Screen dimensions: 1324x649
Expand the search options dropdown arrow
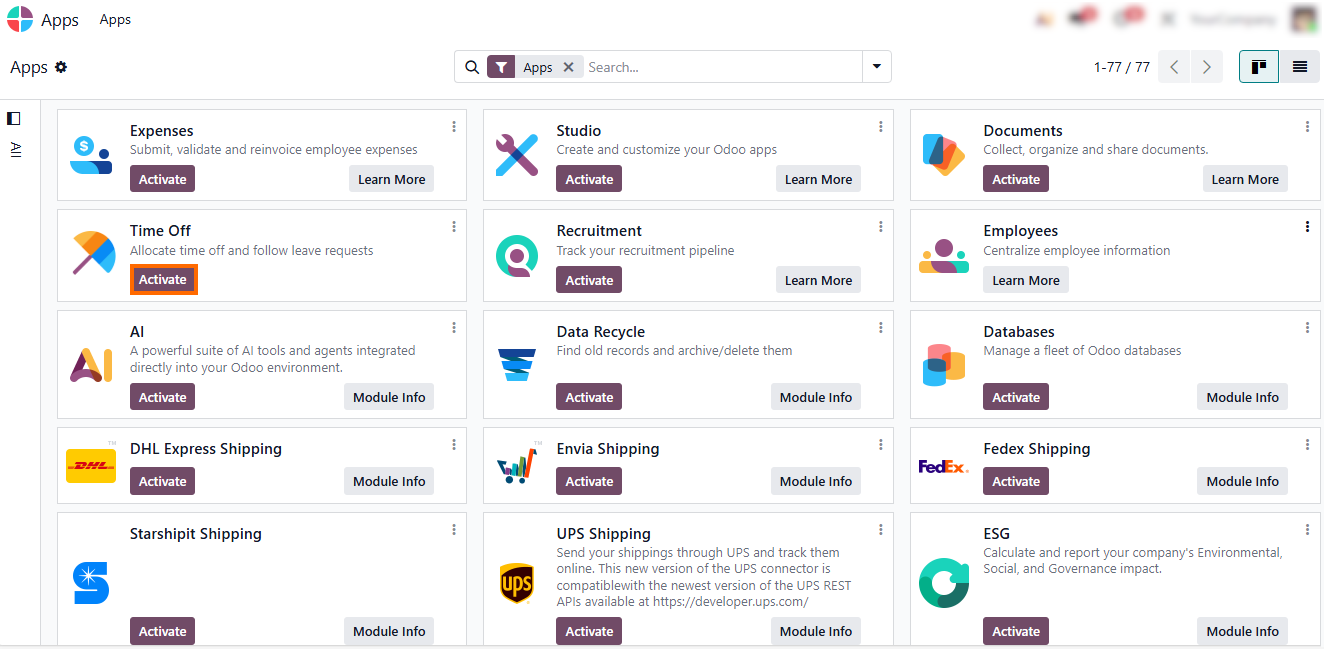pyautogui.click(x=877, y=67)
